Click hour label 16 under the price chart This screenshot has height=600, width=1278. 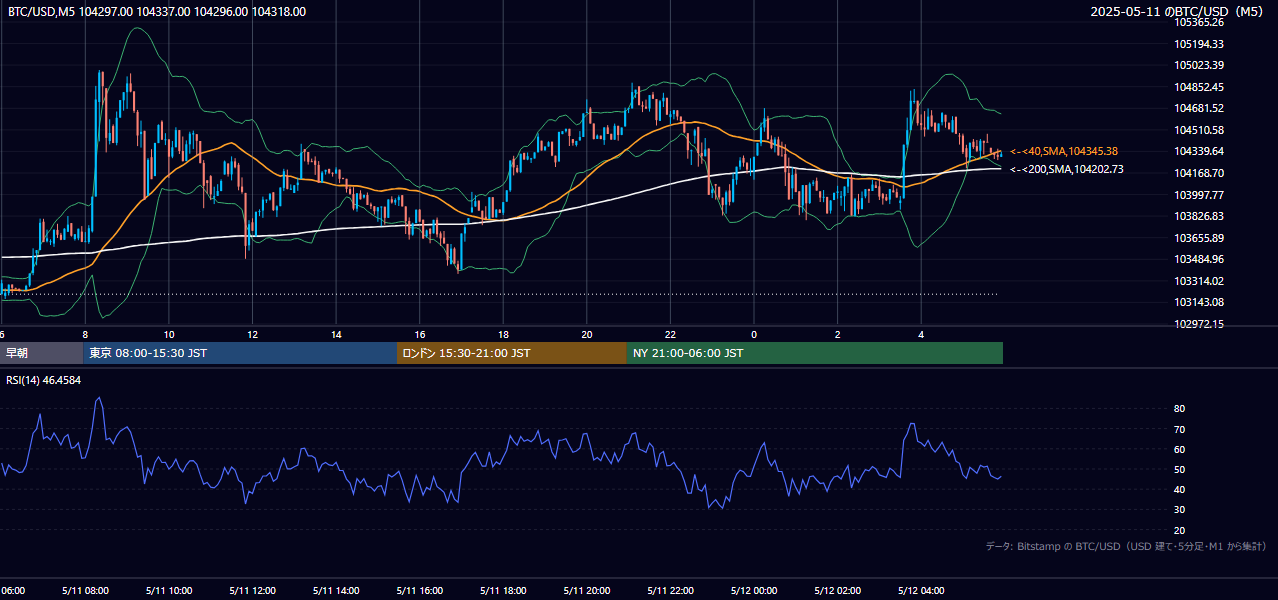(x=420, y=334)
